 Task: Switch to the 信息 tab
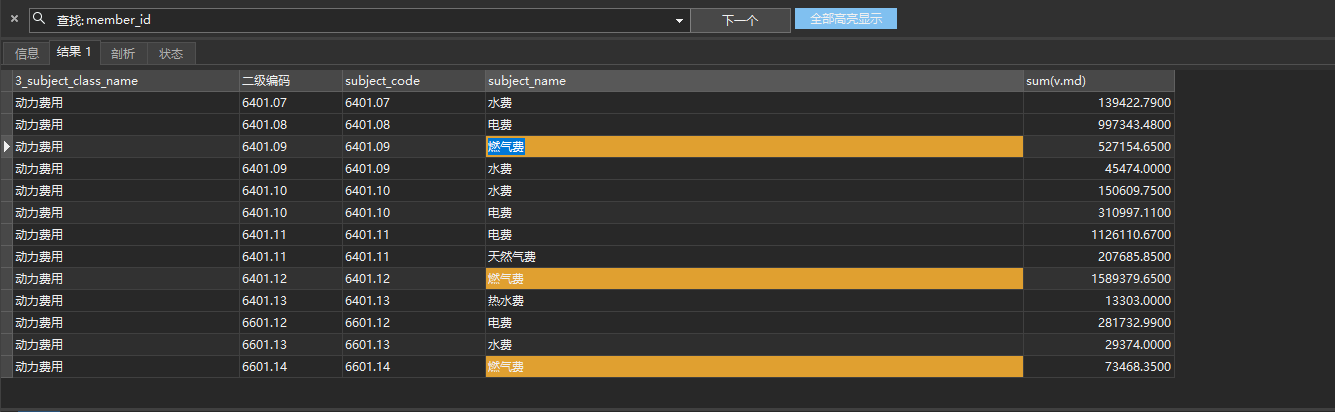click(x=27, y=54)
